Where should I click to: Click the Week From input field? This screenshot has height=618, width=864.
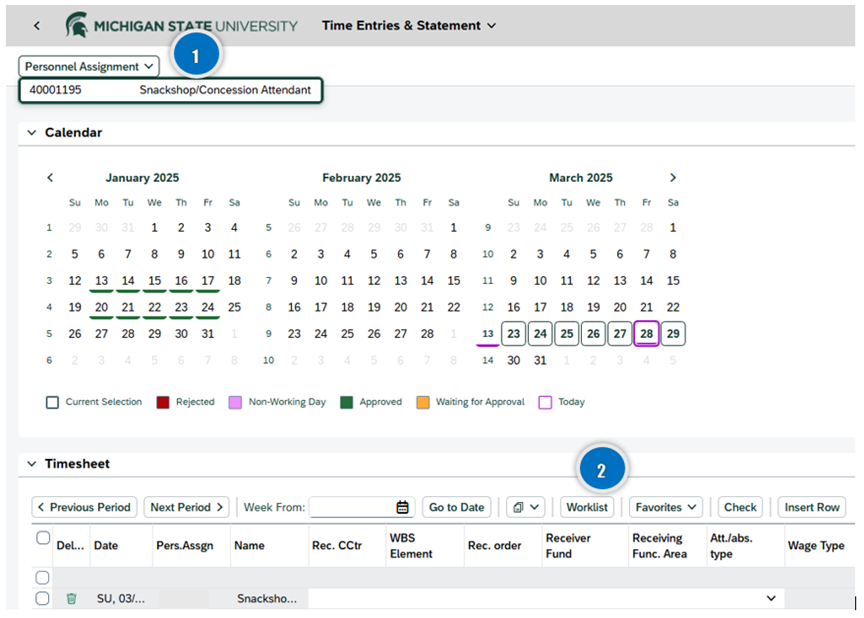(x=350, y=507)
